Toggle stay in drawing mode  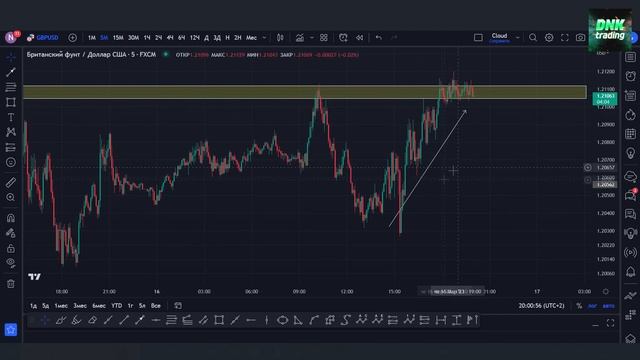(11, 233)
